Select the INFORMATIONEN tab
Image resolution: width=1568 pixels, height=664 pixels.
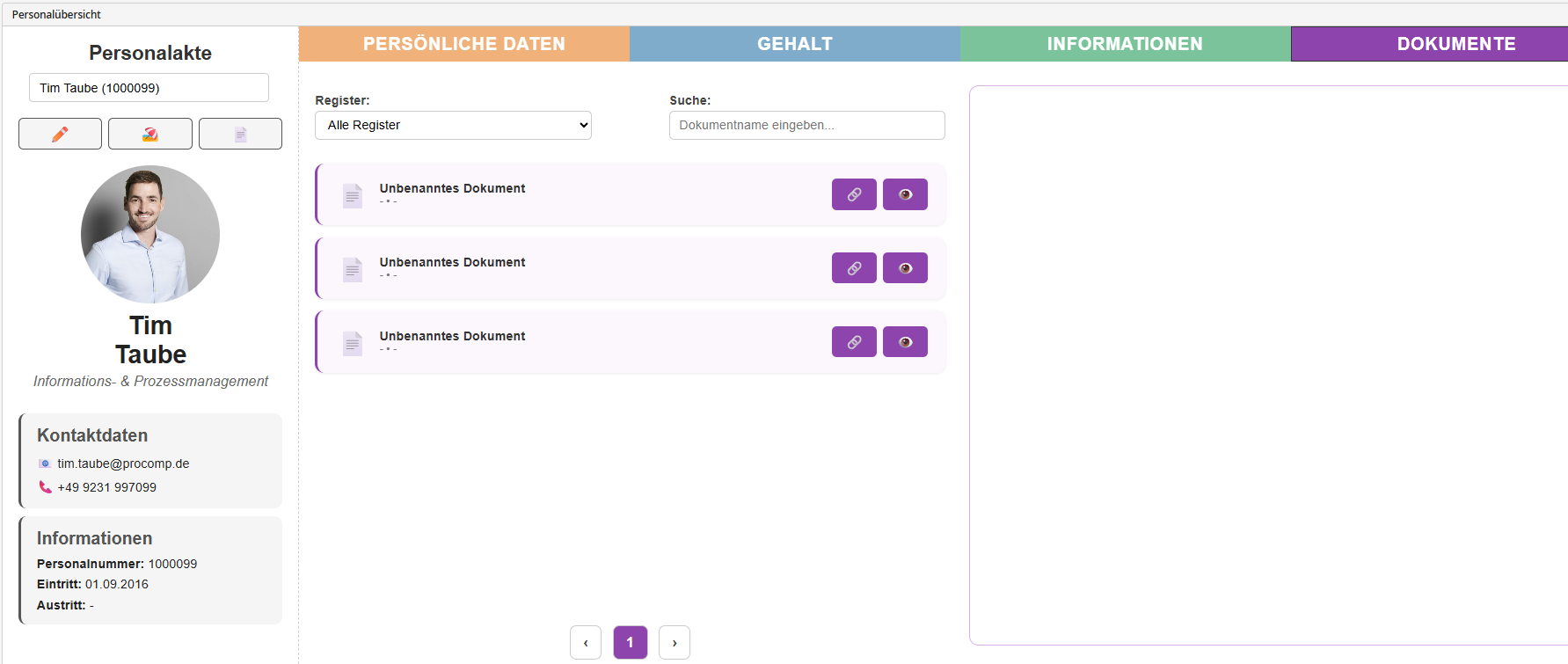click(x=1125, y=44)
